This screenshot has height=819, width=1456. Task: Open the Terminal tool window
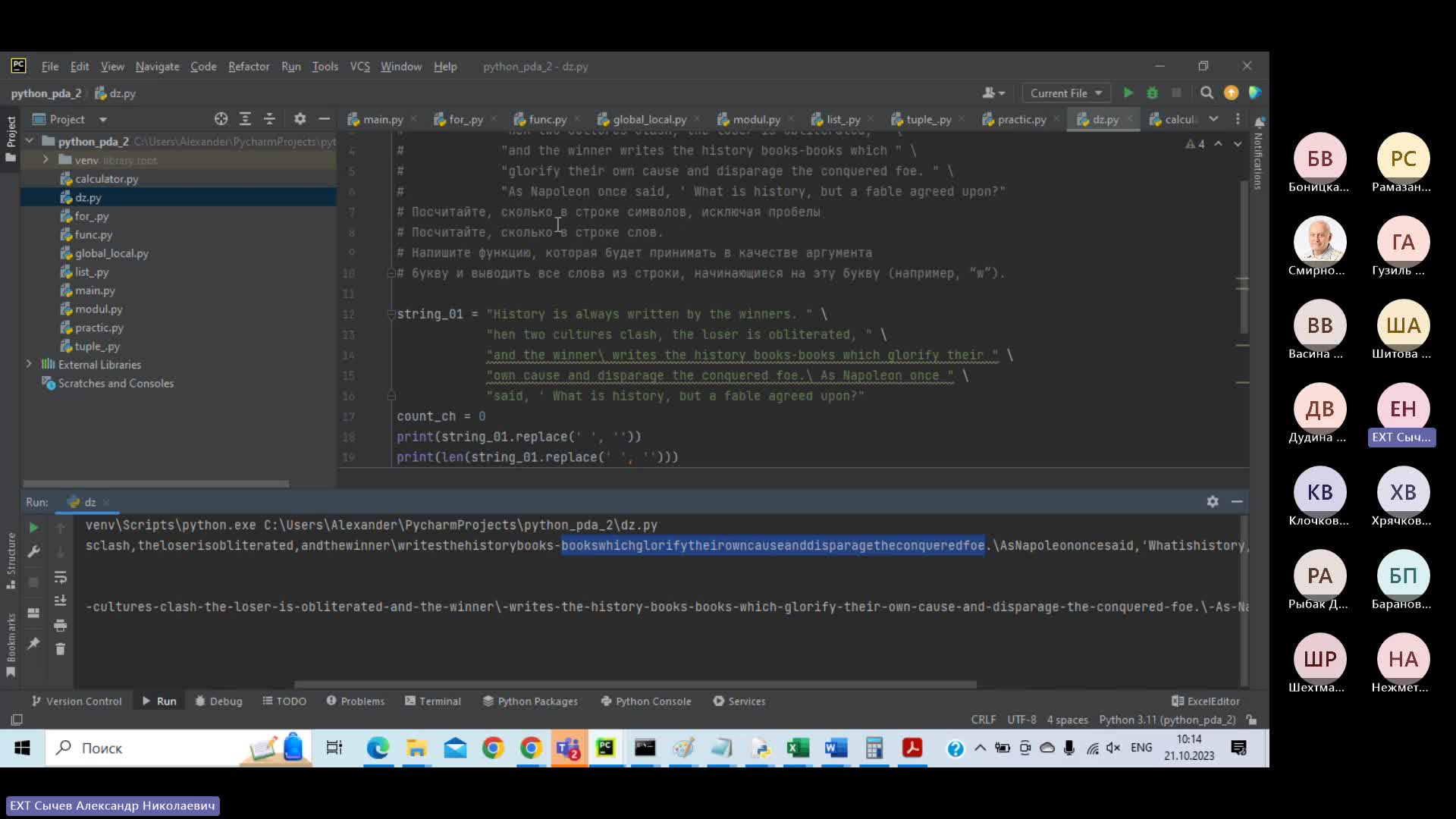click(433, 701)
